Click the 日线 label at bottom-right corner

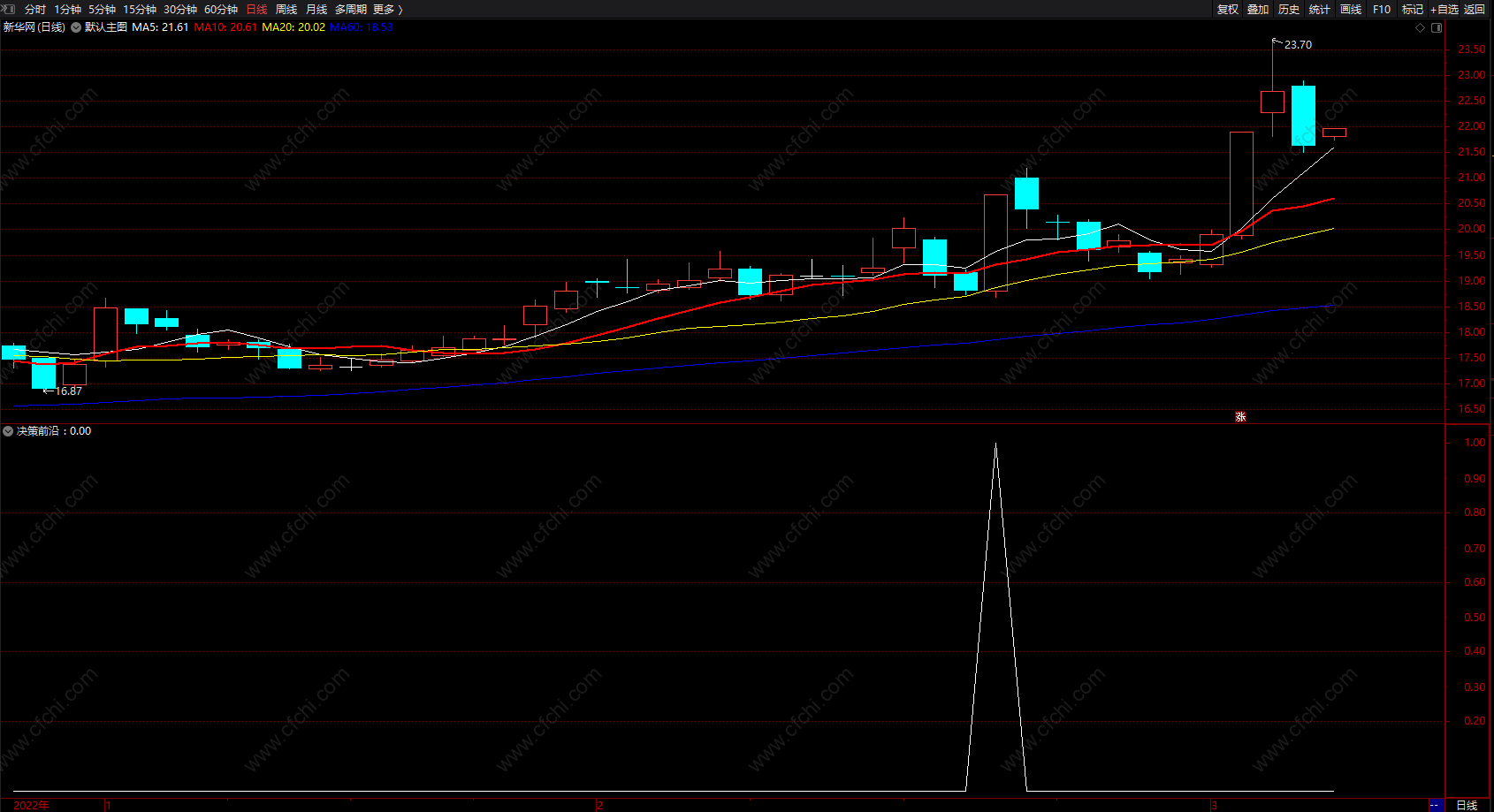[1467, 805]
